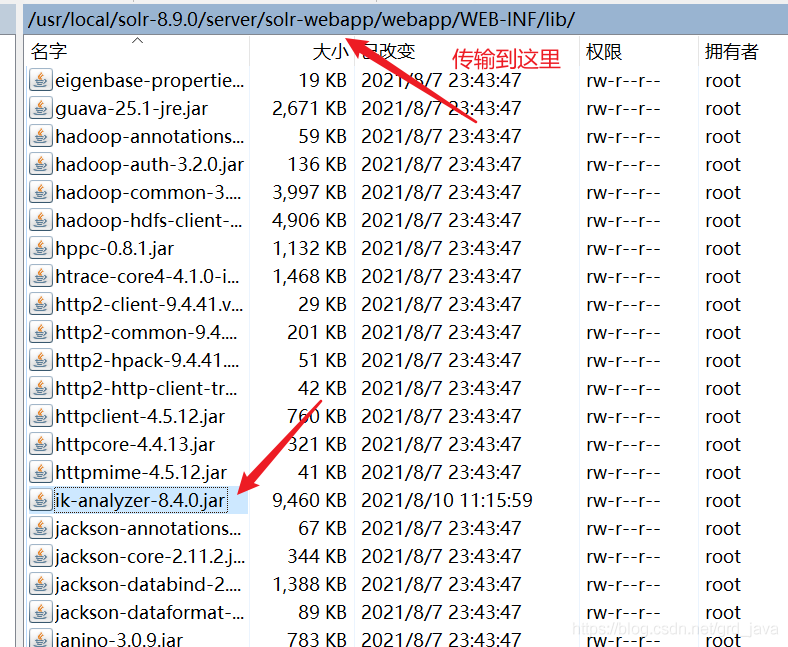The width and height of the screenshot is (788, 647).
Task: Click size value 3,997 KB
Action: 310,193
